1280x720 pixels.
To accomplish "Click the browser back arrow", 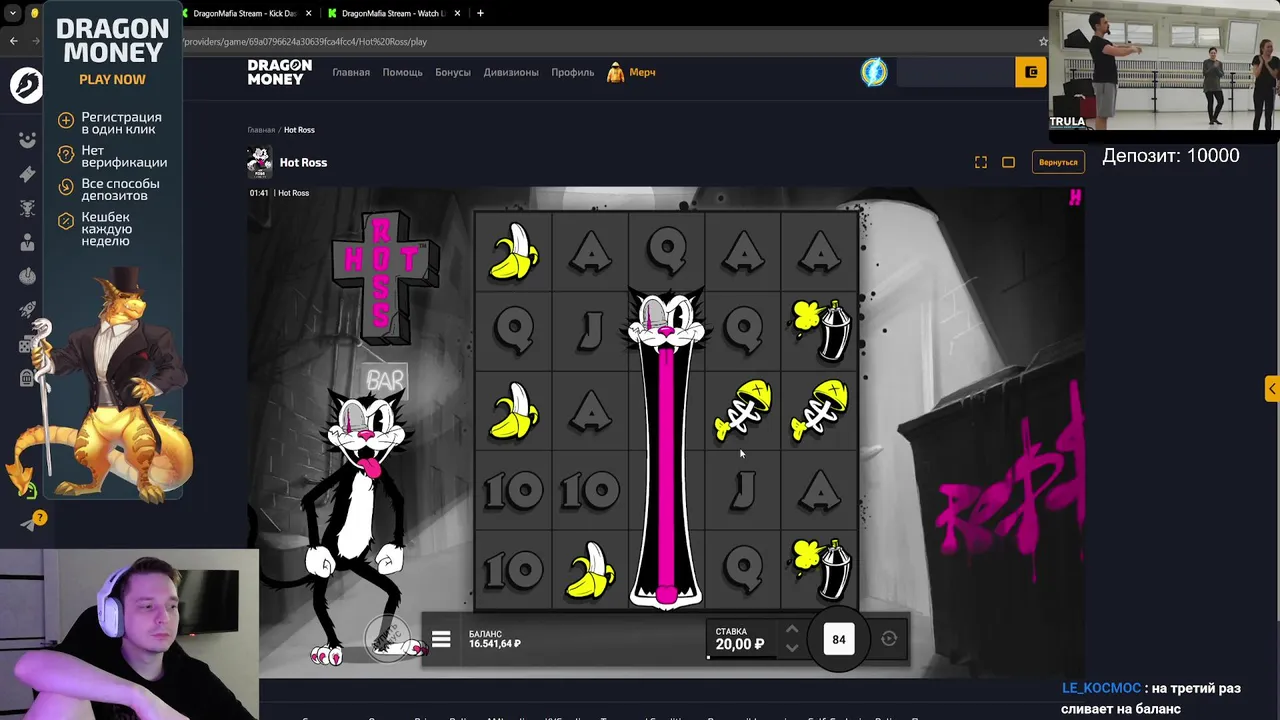I will (13, 41).
